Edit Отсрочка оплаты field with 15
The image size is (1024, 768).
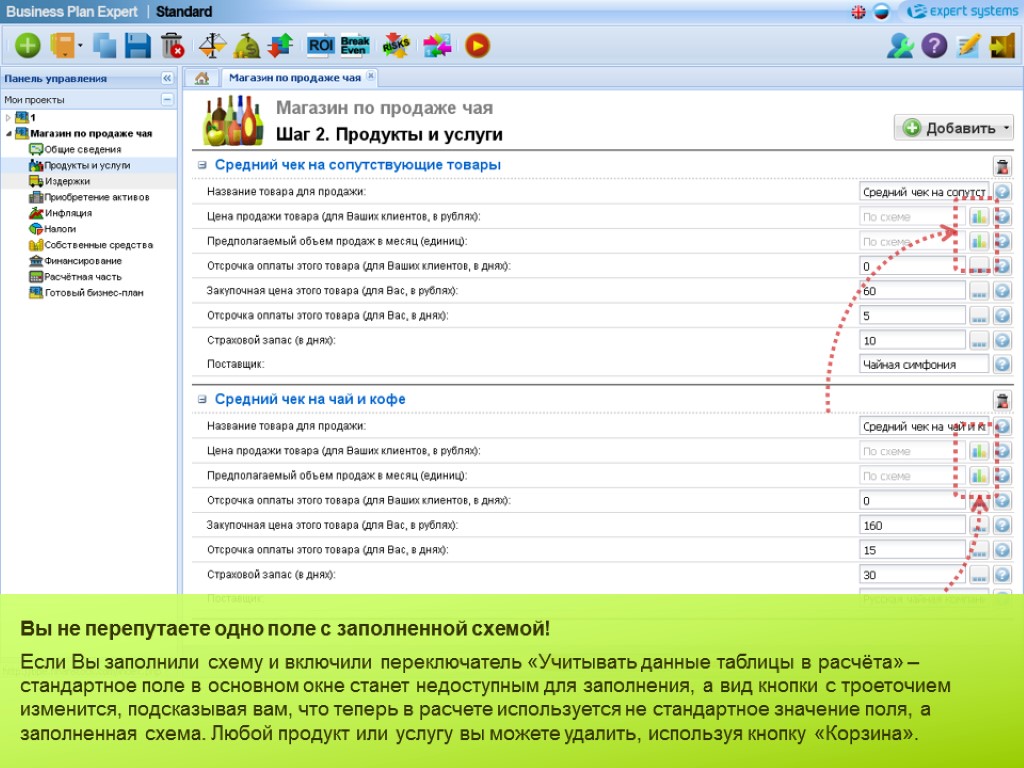click(x=912, y=550)
